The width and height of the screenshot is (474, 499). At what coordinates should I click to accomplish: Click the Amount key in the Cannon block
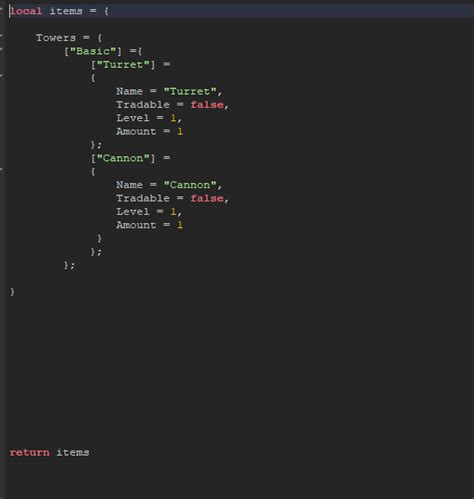click(136, 225)
